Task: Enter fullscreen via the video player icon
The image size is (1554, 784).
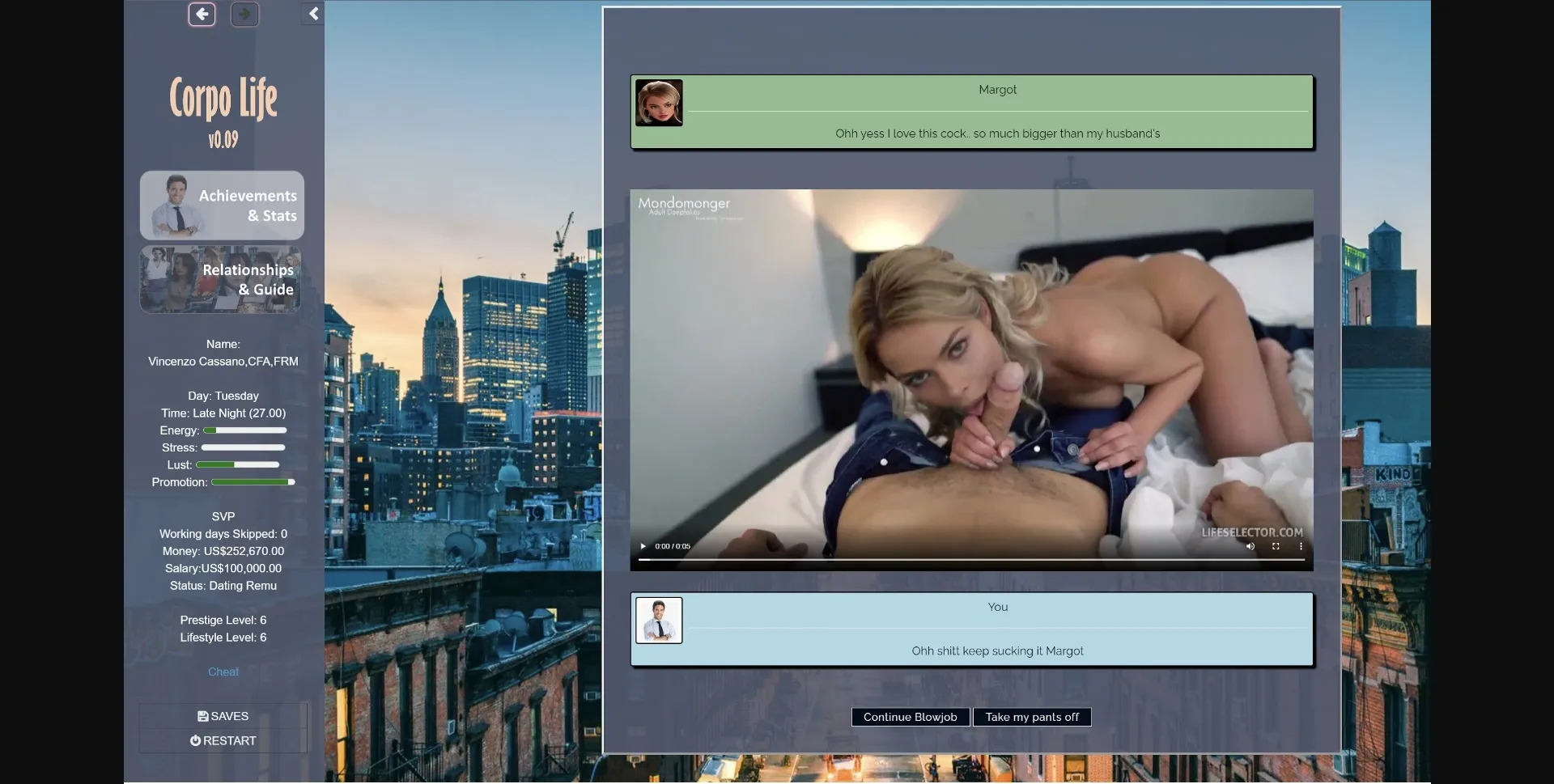Action: pyautogui.click(x=1276, y=546)
